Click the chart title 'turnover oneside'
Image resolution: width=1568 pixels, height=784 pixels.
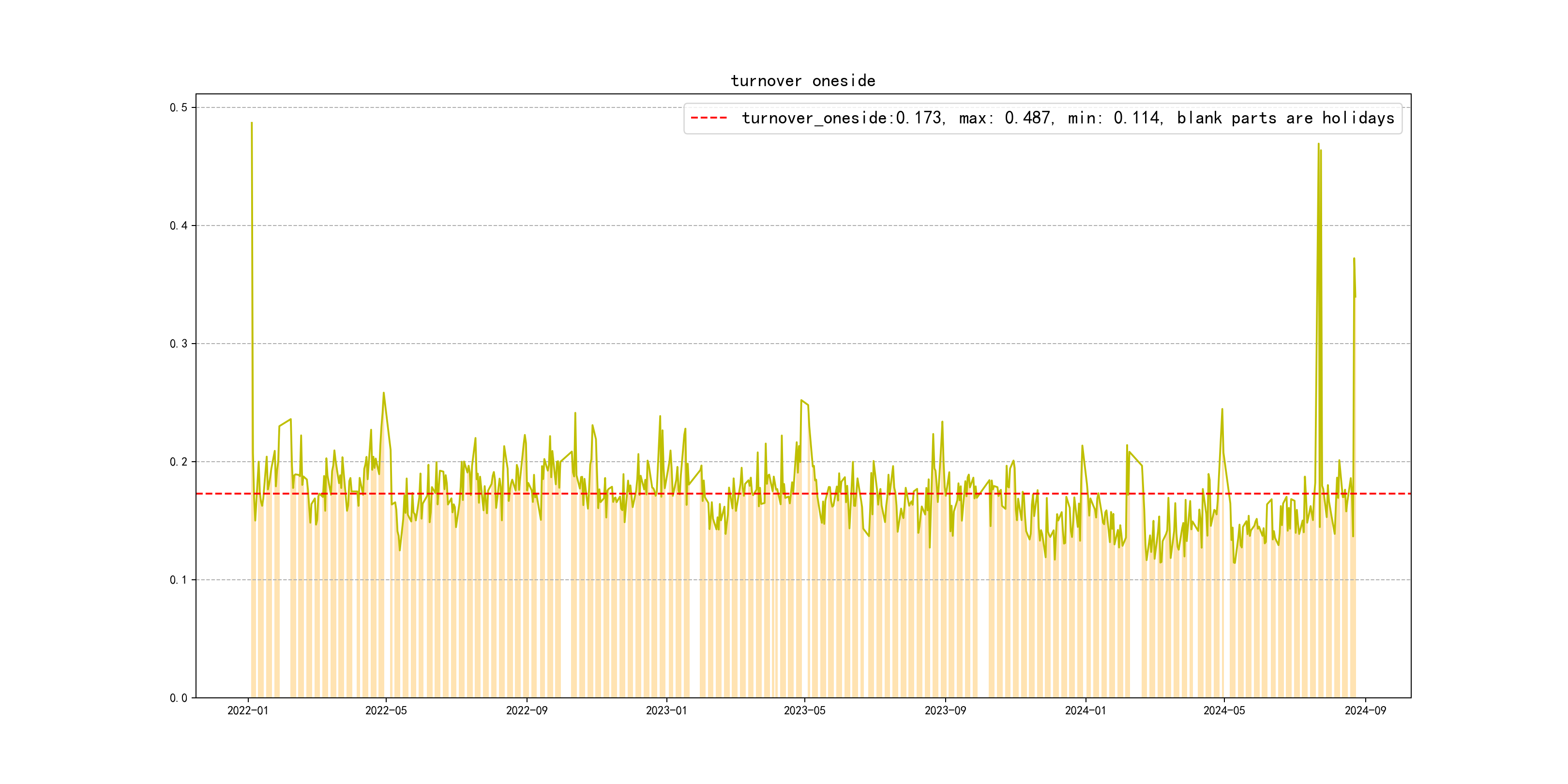point(802,81)
